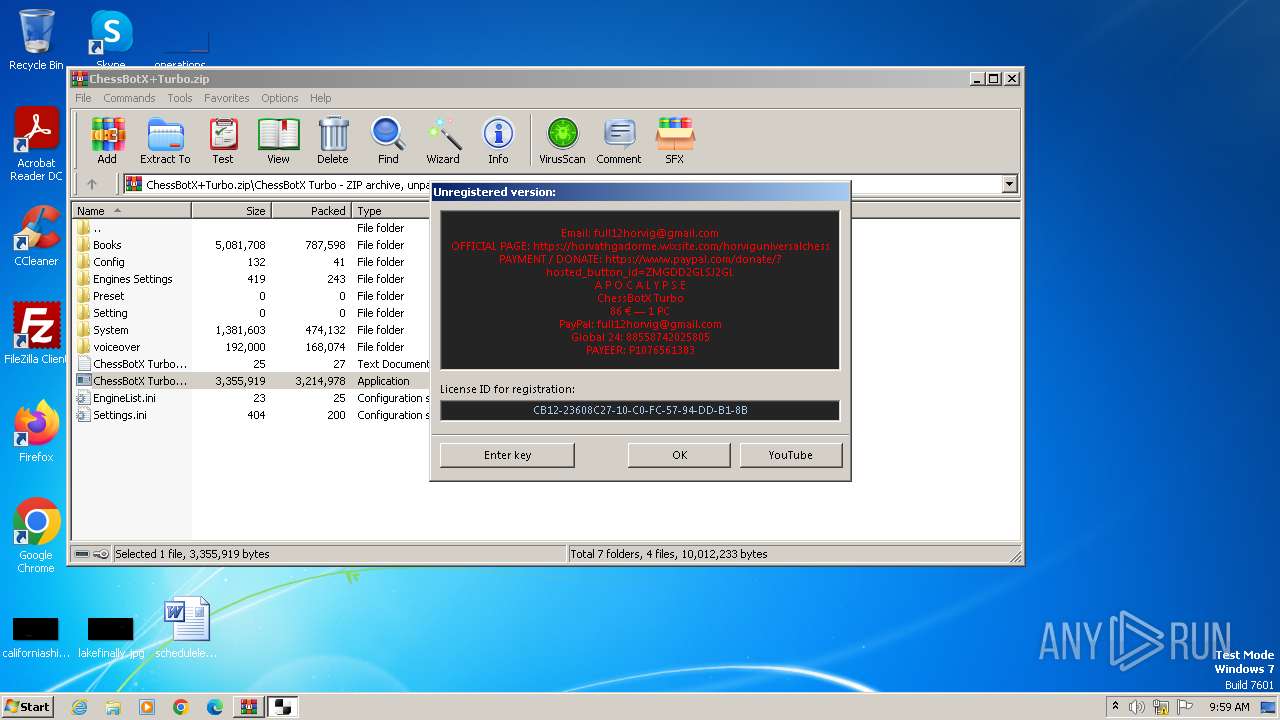Show hidden tray icons arrow
This screenshot has height=720, width=1280.
[1115, 707]
